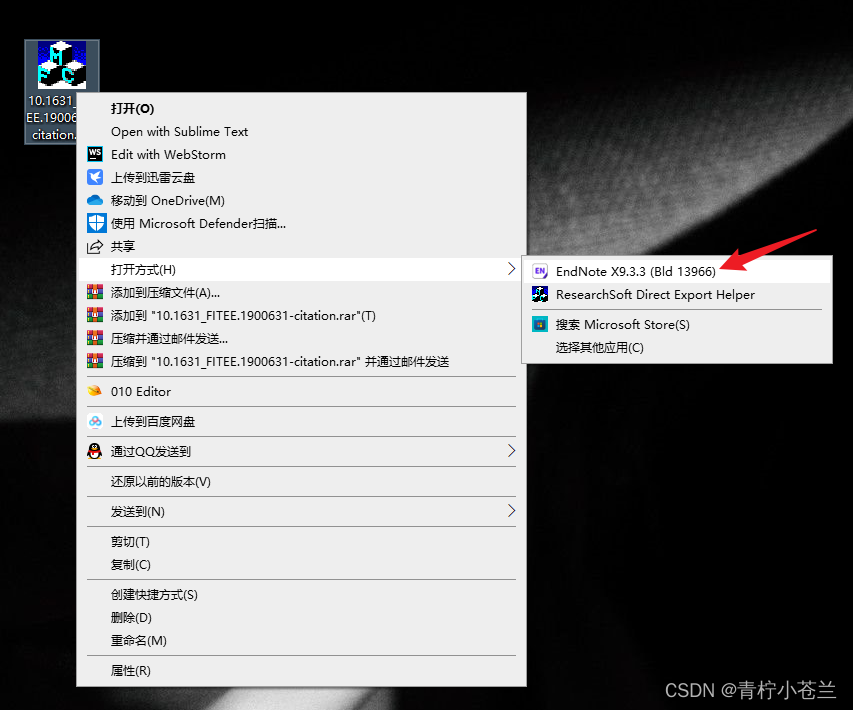Expand the 发送到(N) submenu arrow
Image resolution: width=853 pixels, height=710 pixels.
(511, 510)
